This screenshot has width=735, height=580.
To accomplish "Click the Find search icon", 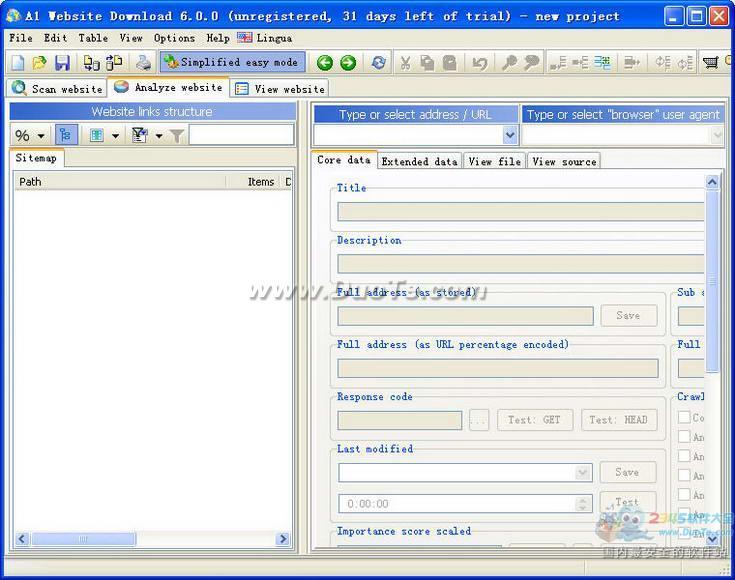I will (x=509, y=62).
